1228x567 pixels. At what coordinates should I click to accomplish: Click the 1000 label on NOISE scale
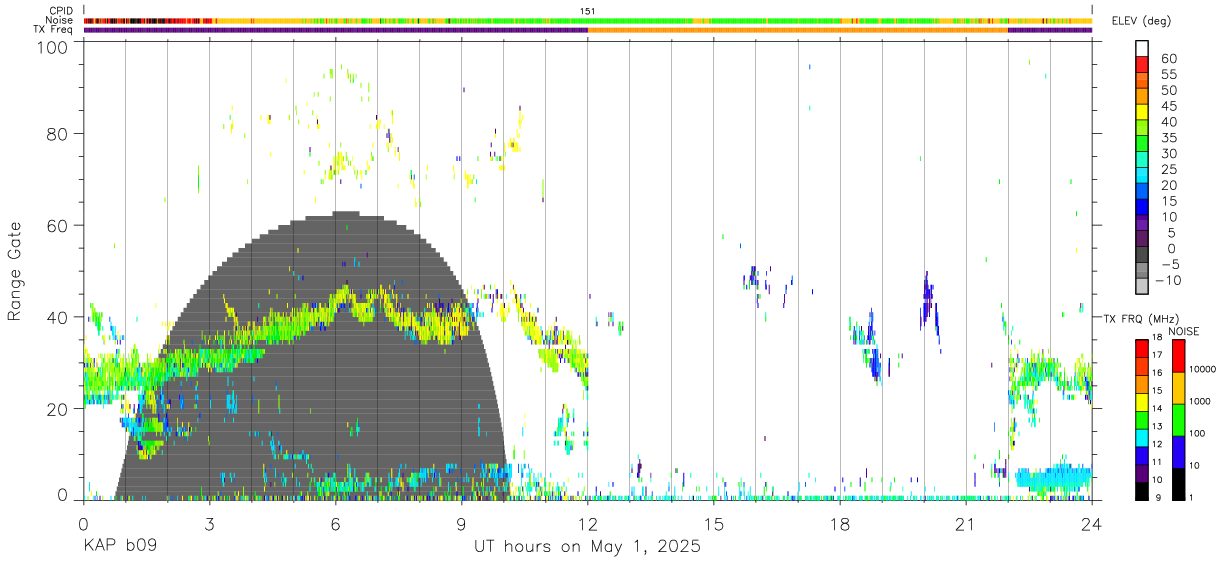pyautogui.click(x=1200, y=402)
